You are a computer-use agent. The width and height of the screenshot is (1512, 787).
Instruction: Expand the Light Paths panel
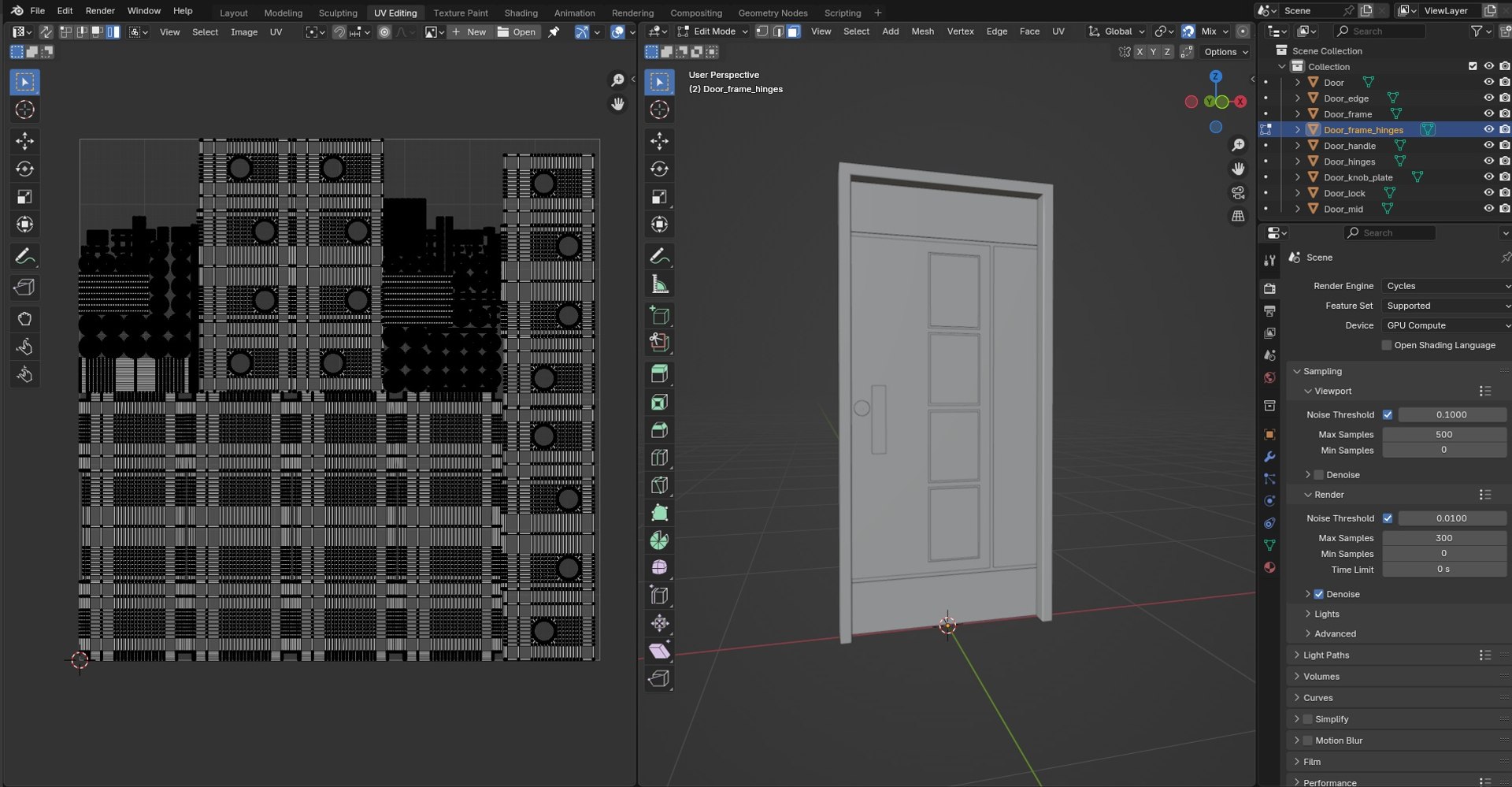click(x=1325, y=655)
